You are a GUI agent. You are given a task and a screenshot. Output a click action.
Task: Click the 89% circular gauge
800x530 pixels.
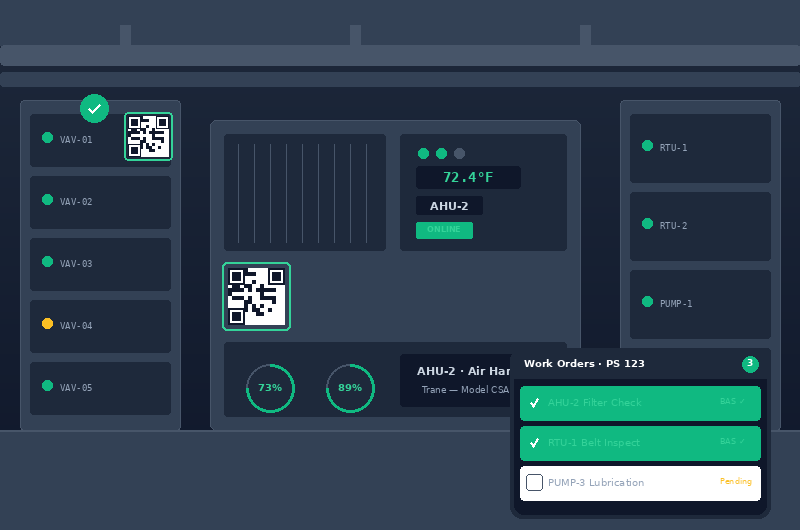click(350, 388)
